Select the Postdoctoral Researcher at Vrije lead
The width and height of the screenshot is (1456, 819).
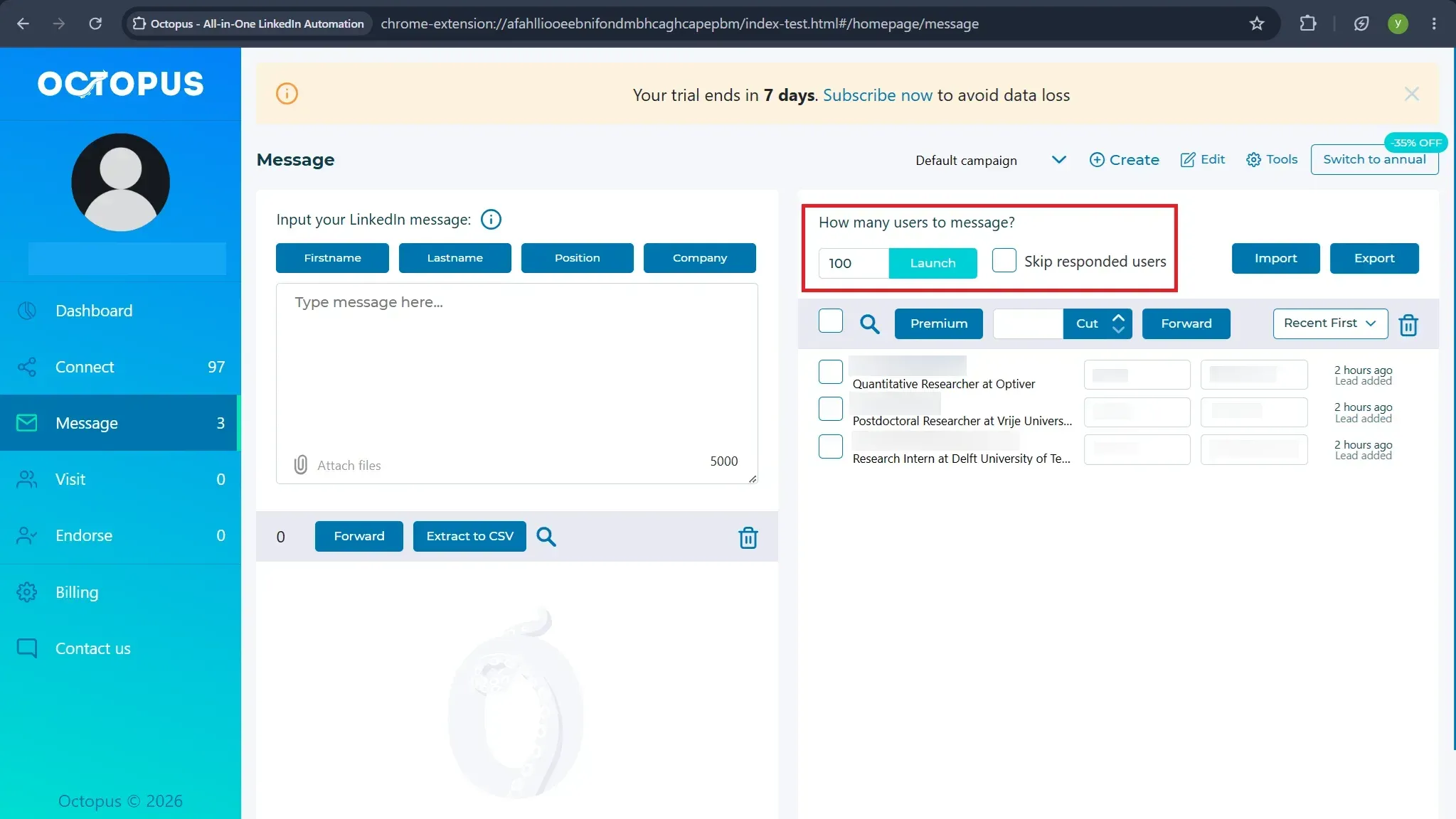tap(830, 409)
